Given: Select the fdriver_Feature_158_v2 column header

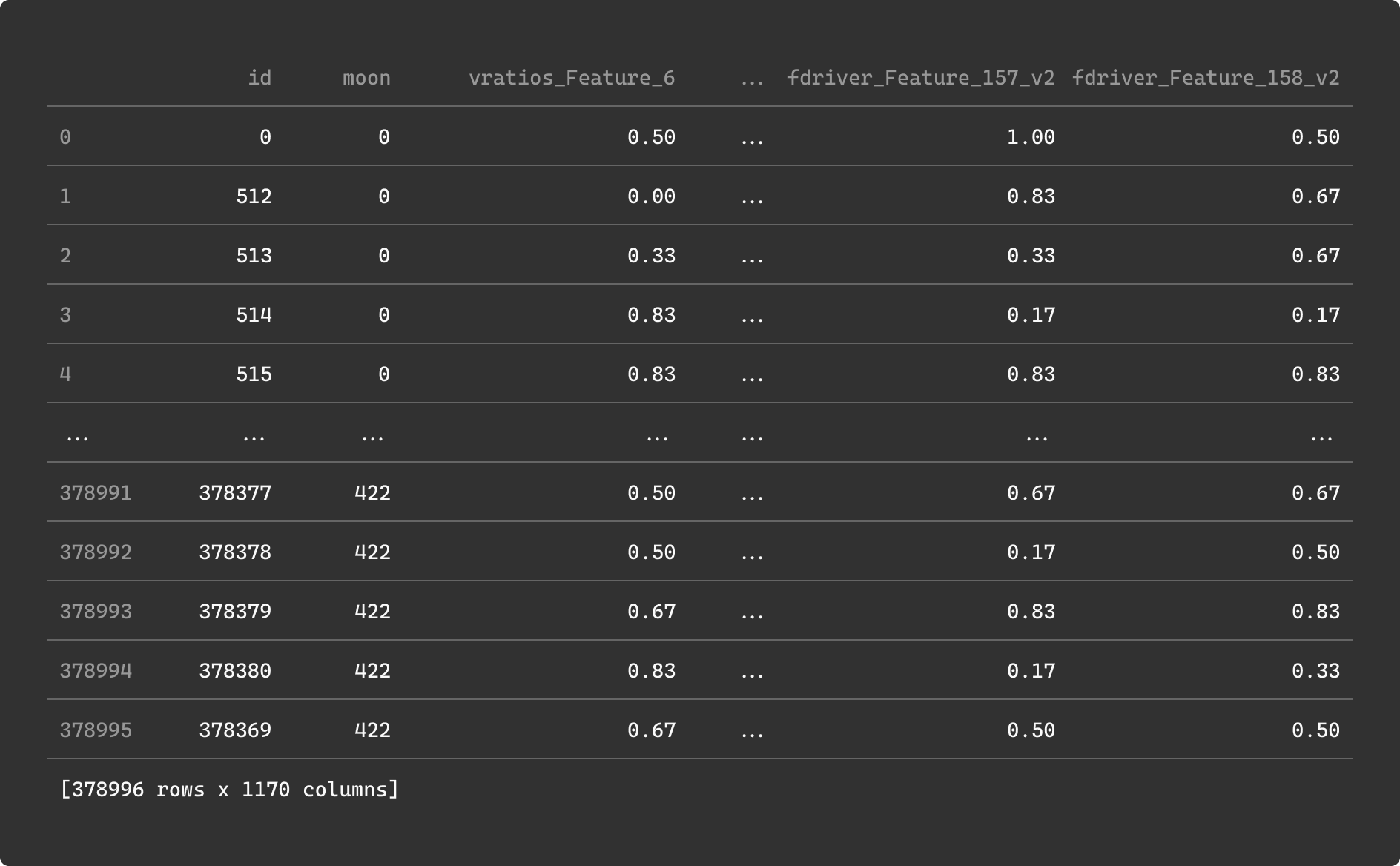Looking at the screenshot, I should point(1205,78).
